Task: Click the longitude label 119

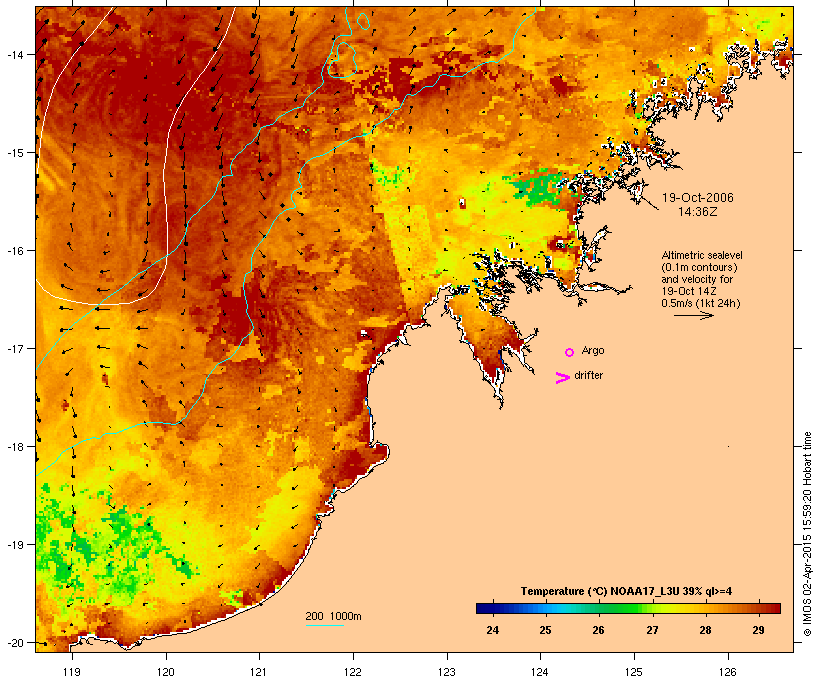Action: click(72, 672)
